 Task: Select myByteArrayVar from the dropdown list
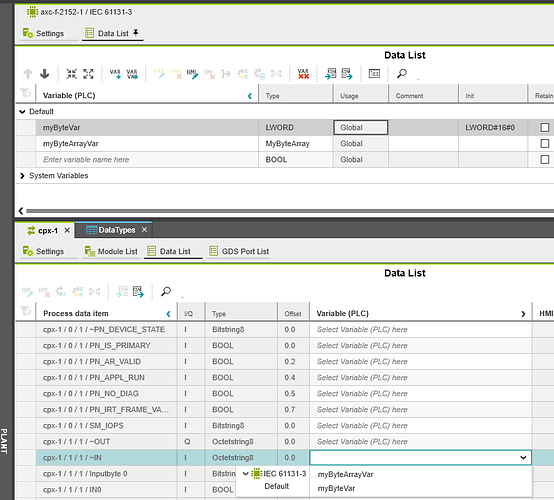[x=345, y=474]
